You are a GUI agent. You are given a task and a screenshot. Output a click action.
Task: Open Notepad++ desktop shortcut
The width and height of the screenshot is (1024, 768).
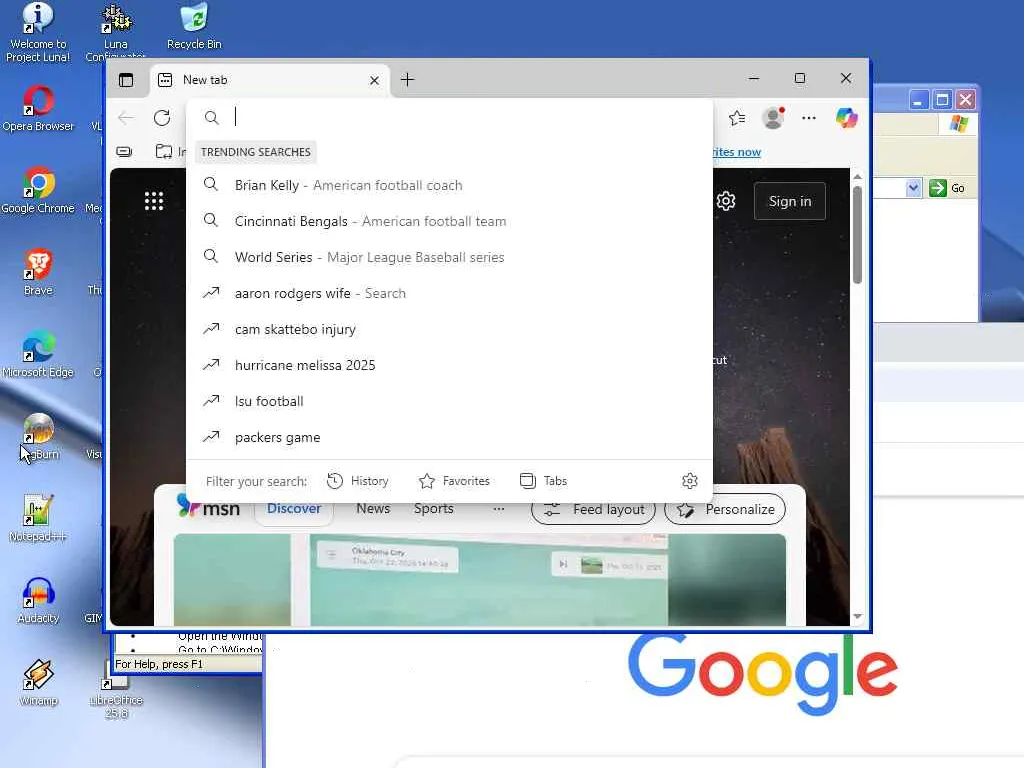coord(38,519)
